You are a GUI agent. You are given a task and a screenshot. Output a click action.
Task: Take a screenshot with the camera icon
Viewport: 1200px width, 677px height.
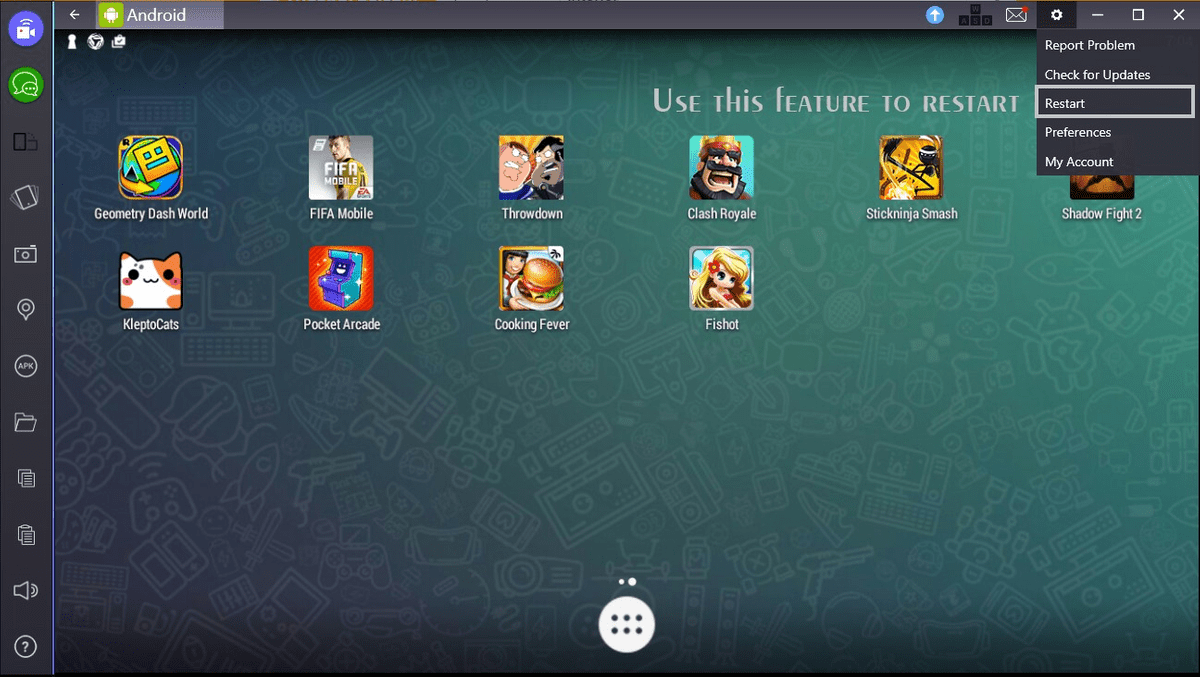click(x=25, y=254)
